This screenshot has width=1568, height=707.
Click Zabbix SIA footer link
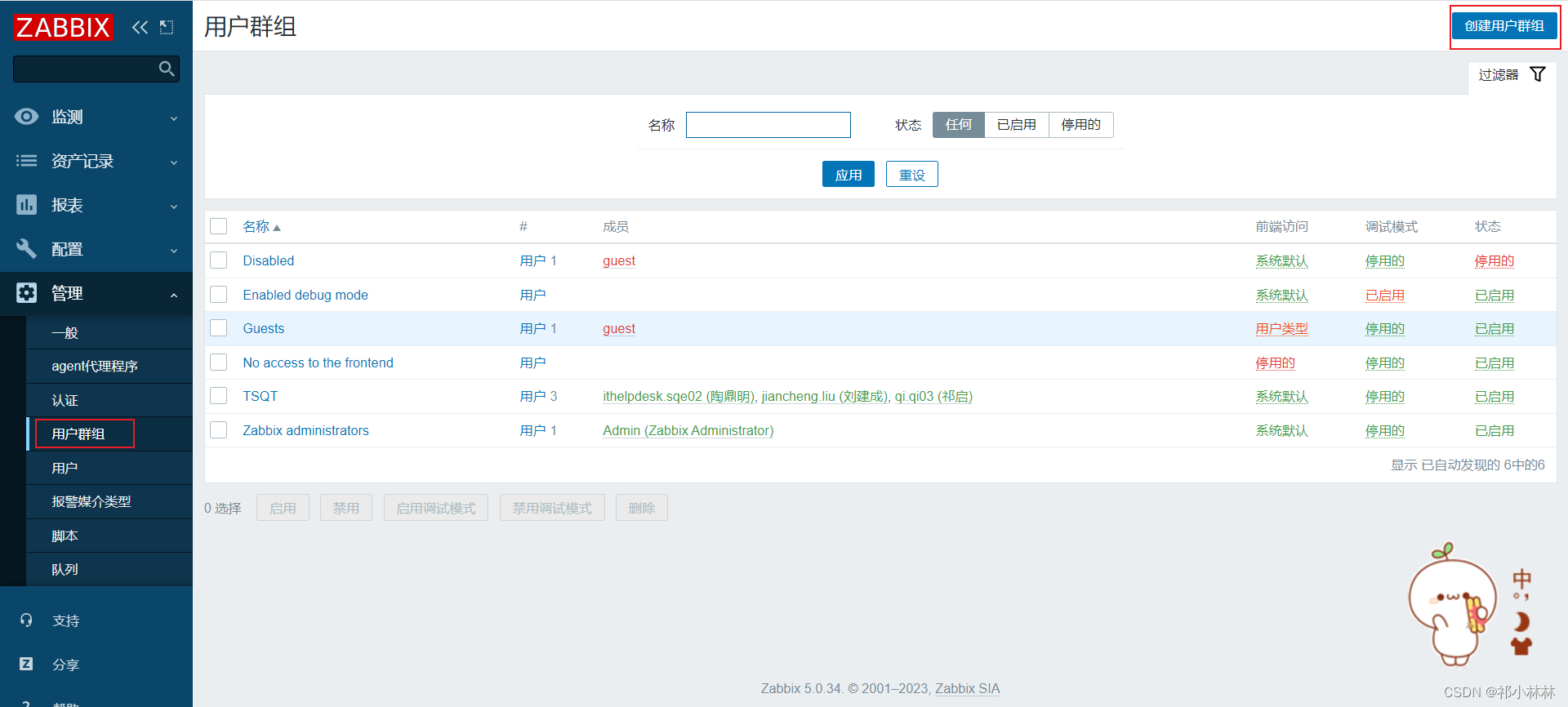967,688
